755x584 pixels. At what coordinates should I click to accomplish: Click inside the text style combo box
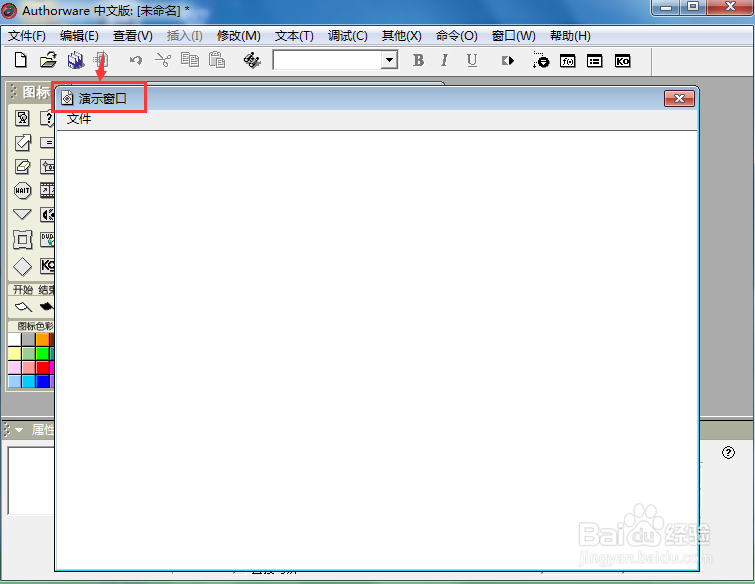[x=327, y=60]
